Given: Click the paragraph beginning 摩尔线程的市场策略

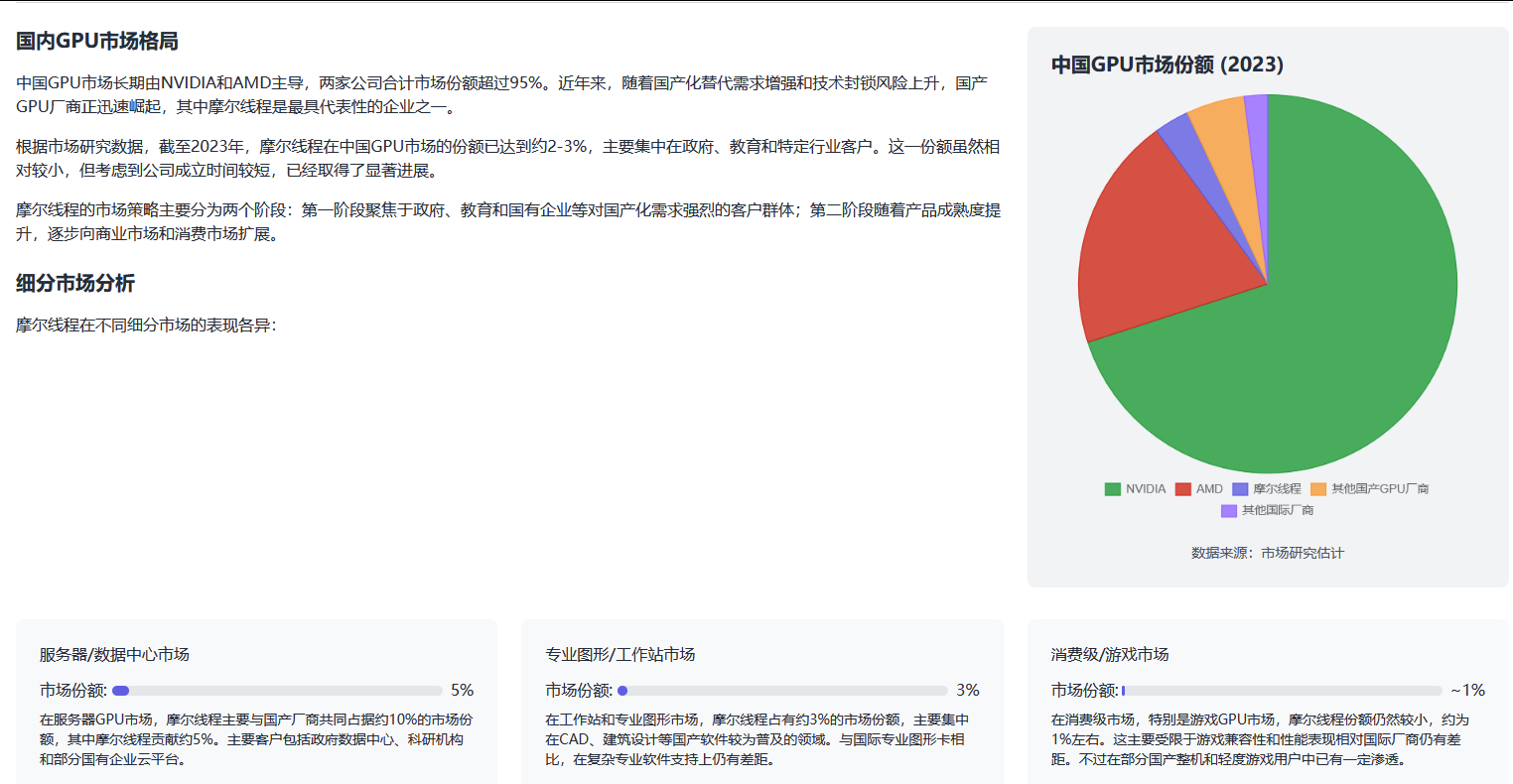Looking at the screenshot, I should pos(508,221).
